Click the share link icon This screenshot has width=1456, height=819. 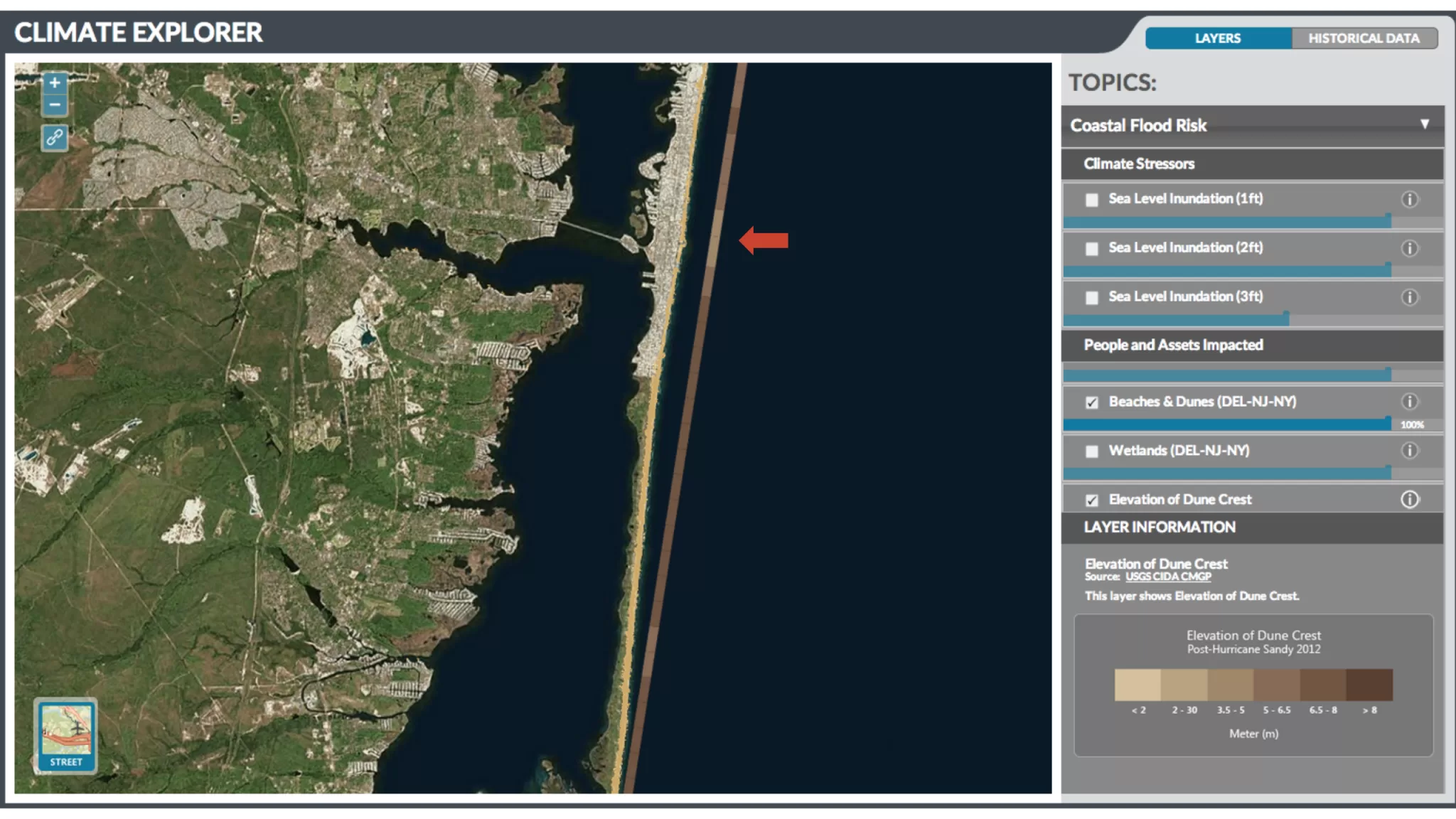click(x=55, y=137)
